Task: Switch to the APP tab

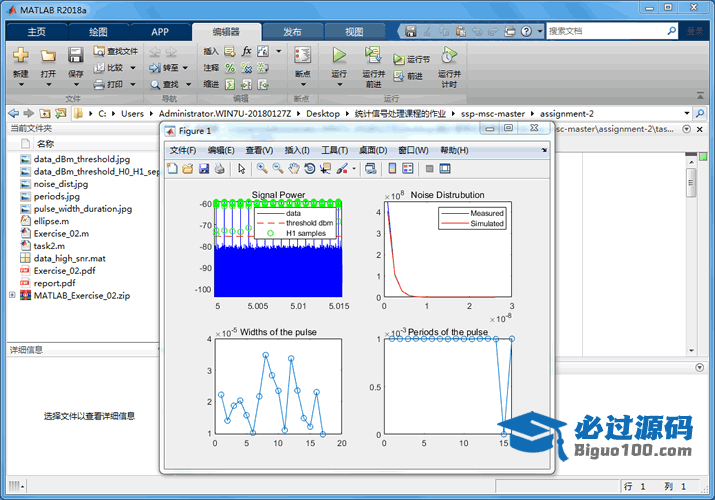Action: pos(160,32)
